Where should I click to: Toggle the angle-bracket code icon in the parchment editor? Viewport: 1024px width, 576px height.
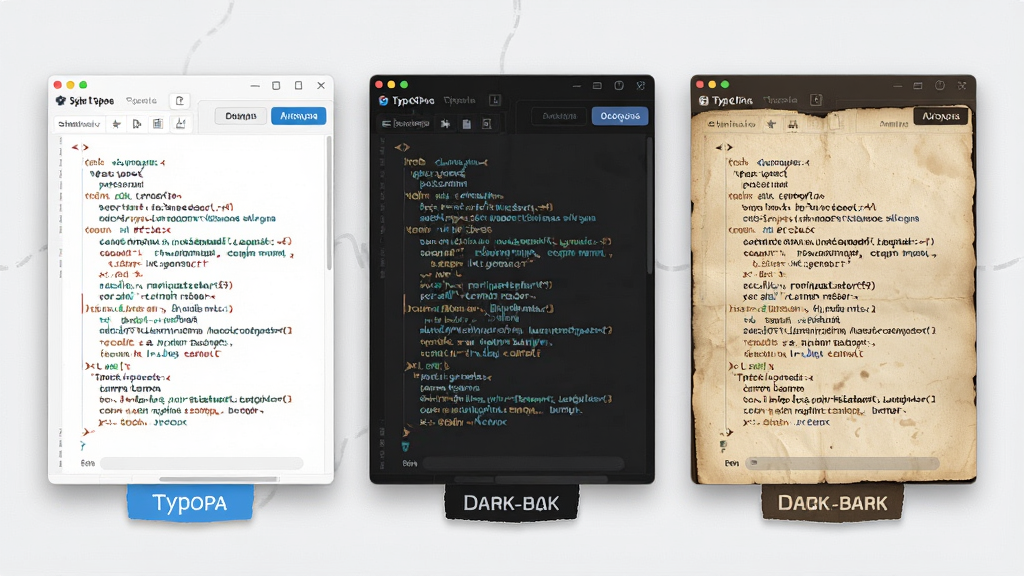tap(724, 148)
